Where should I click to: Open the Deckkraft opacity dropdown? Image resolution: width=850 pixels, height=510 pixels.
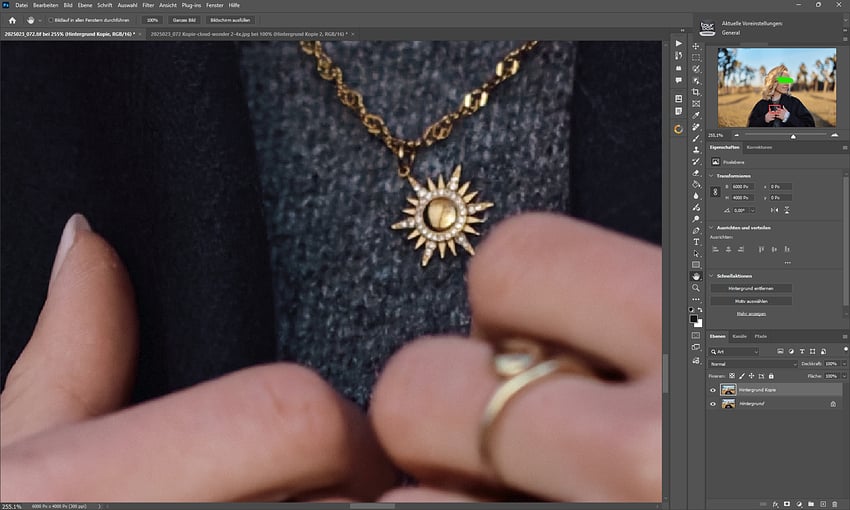tap(844, 363)
